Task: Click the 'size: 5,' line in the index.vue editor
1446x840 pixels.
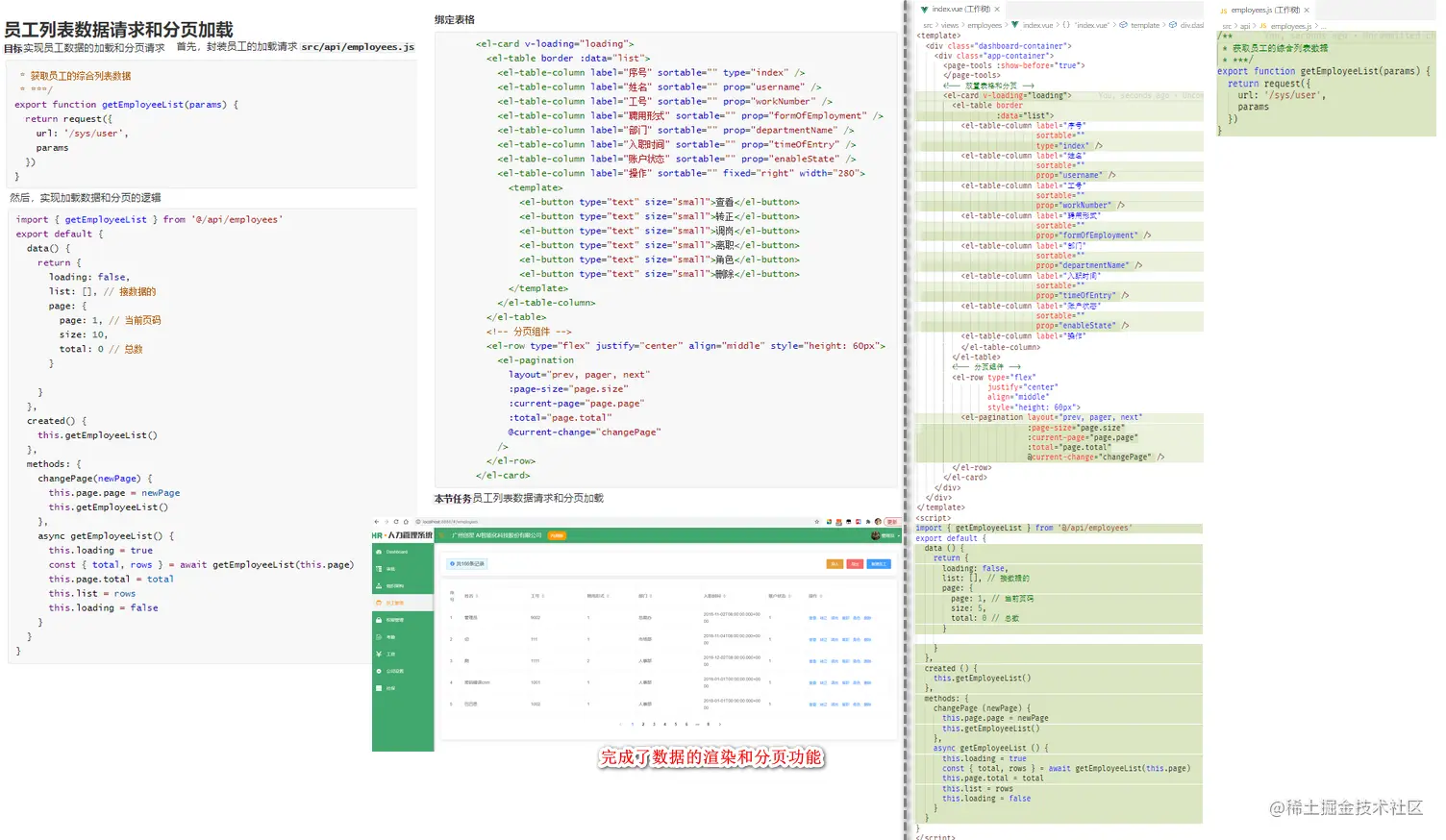Action: tap(968, 608)
